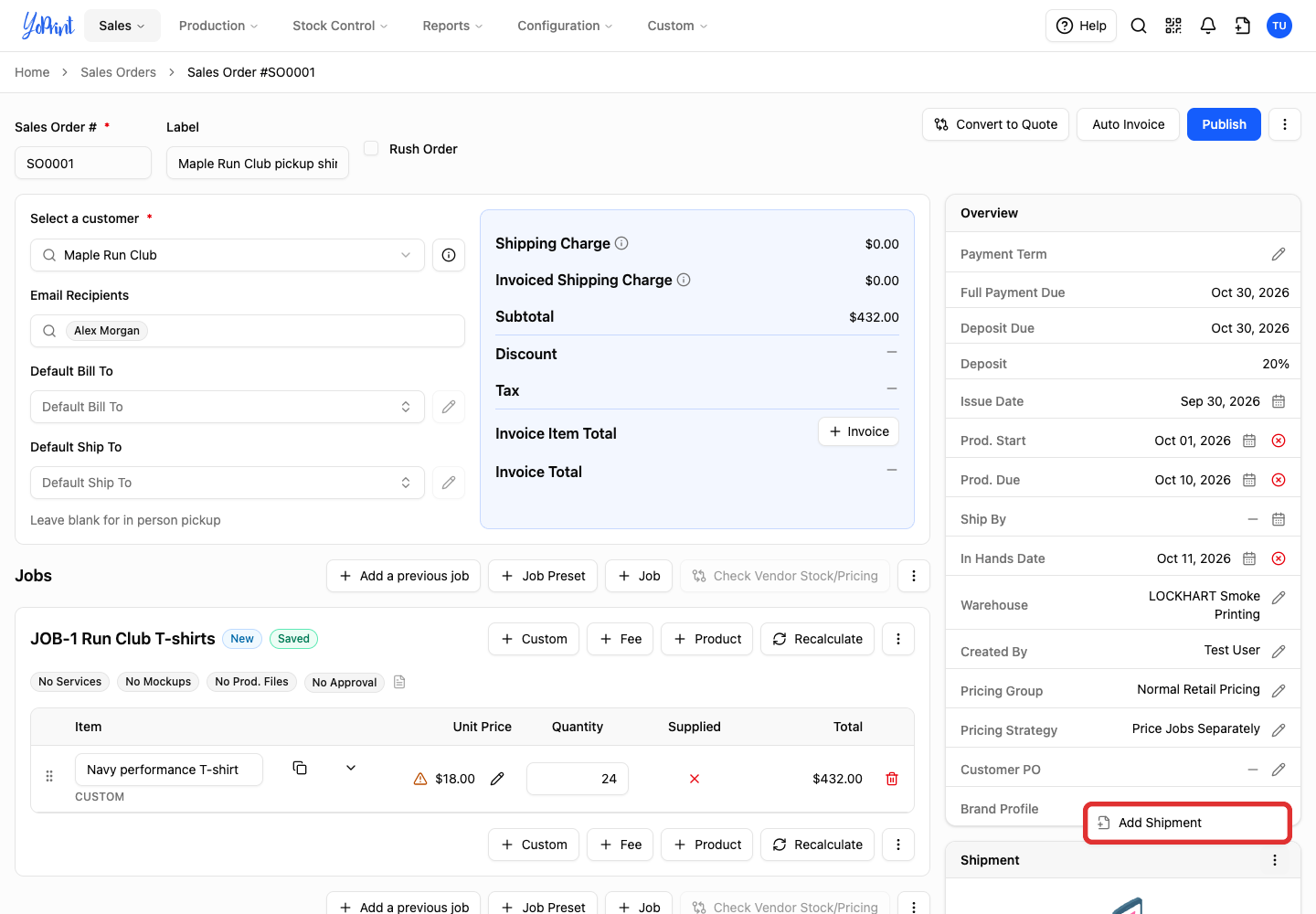Edit Payment Term pencil icon

1279,254
